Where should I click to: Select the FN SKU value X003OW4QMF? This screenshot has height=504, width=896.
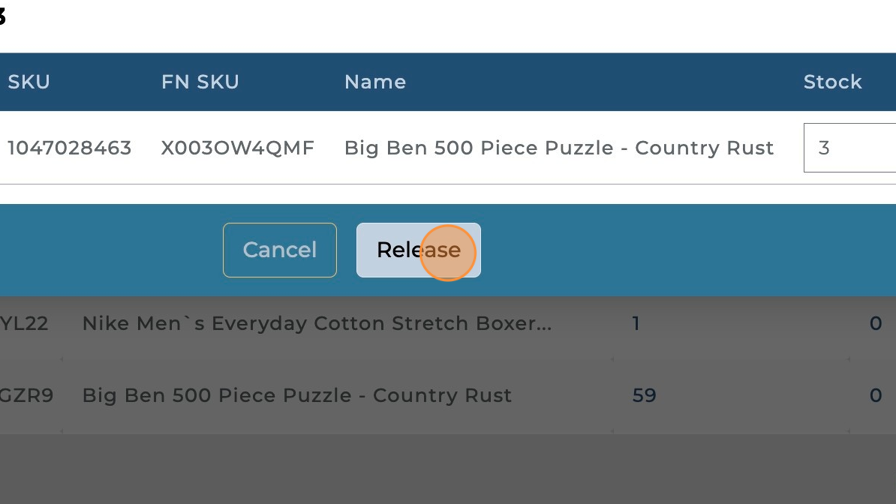click(238, 148)
